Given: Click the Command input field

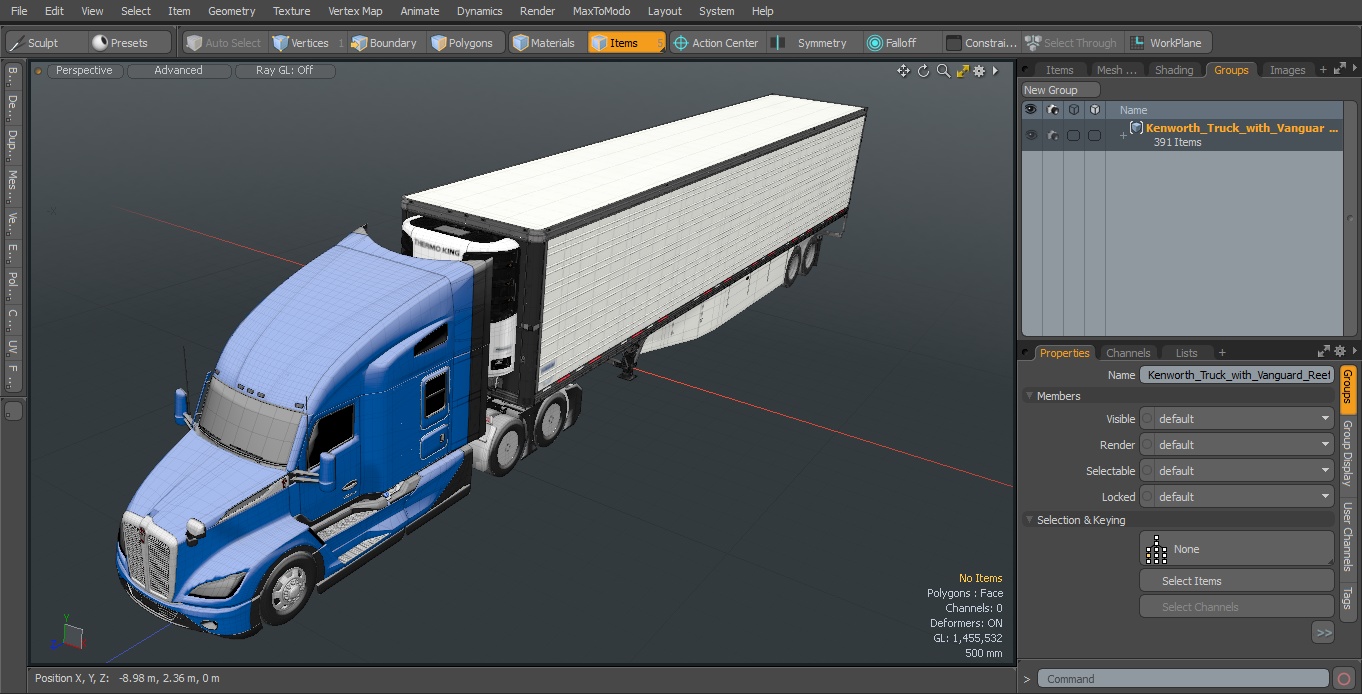Looking at the screenshot, I should coord(1183,679).
